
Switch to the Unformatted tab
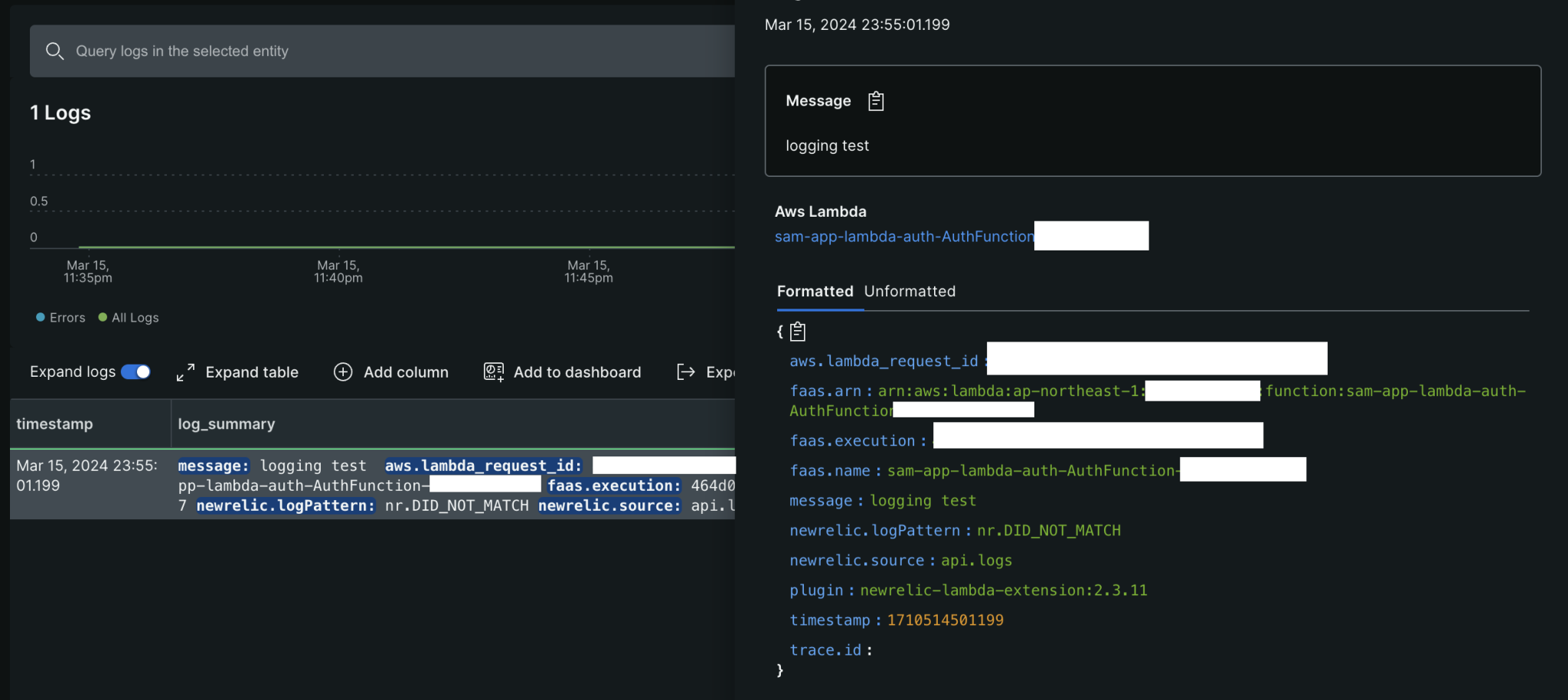(x=910, y=292)
